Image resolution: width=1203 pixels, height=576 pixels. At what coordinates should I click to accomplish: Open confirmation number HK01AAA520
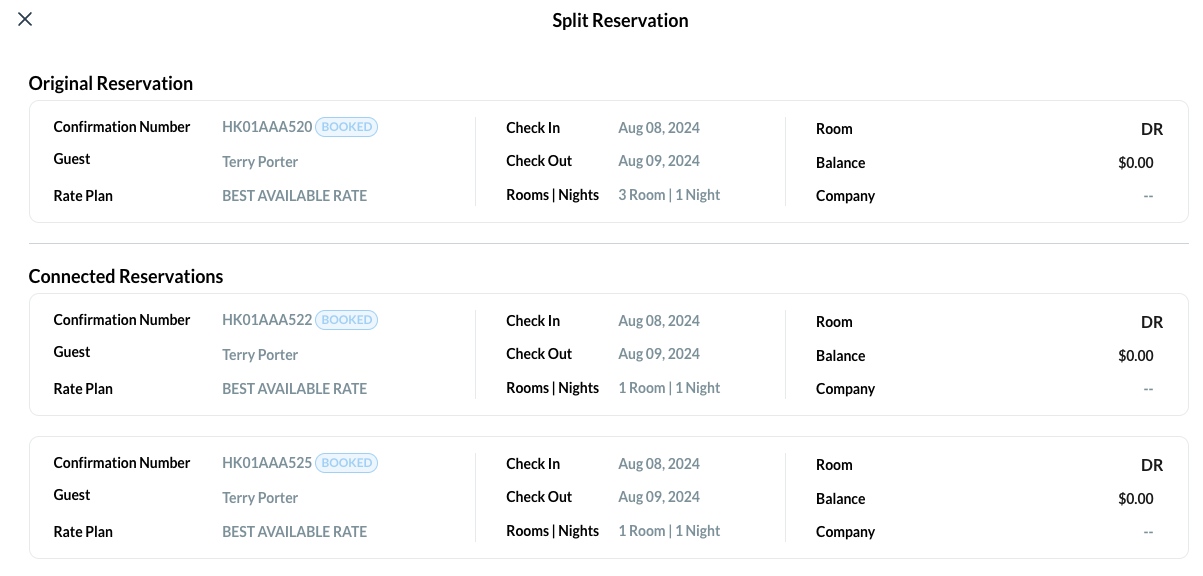point(267,127)
